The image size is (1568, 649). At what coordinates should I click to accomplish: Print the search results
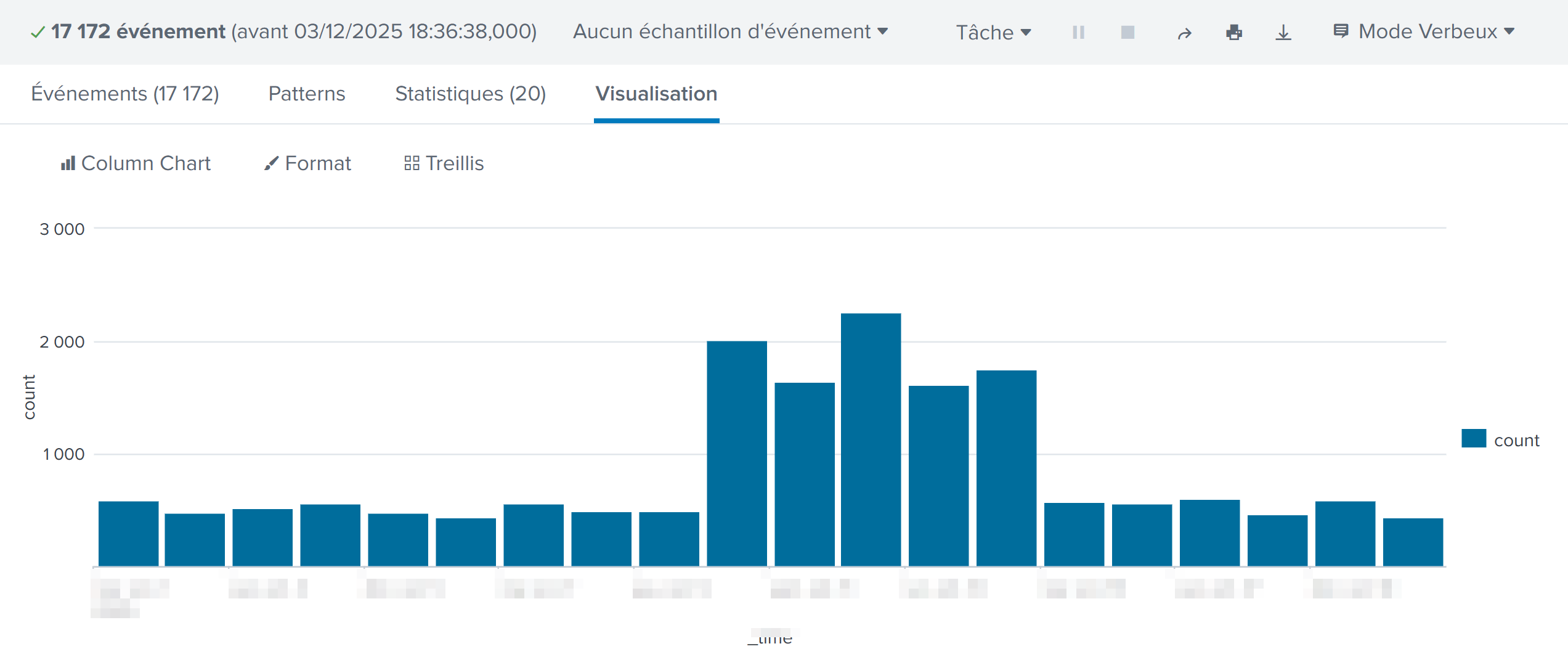coord(1234,32)
